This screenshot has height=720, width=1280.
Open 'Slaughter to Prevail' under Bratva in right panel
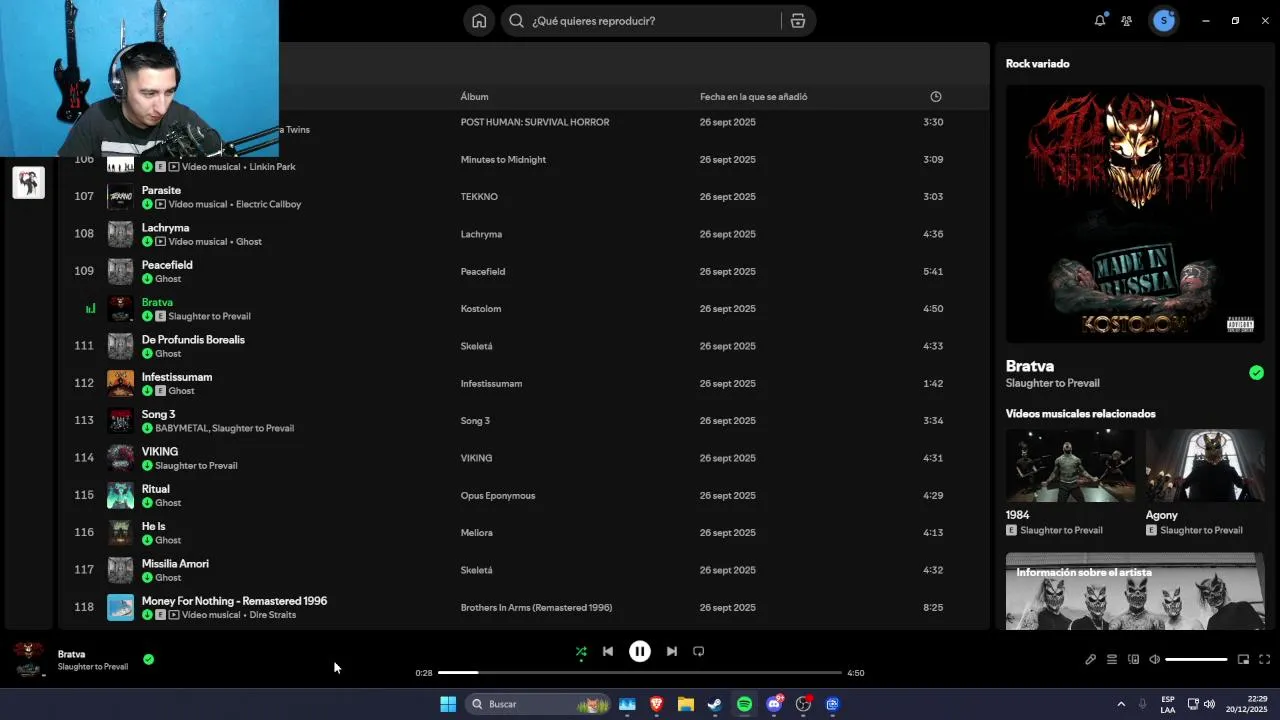(1053, 383)
